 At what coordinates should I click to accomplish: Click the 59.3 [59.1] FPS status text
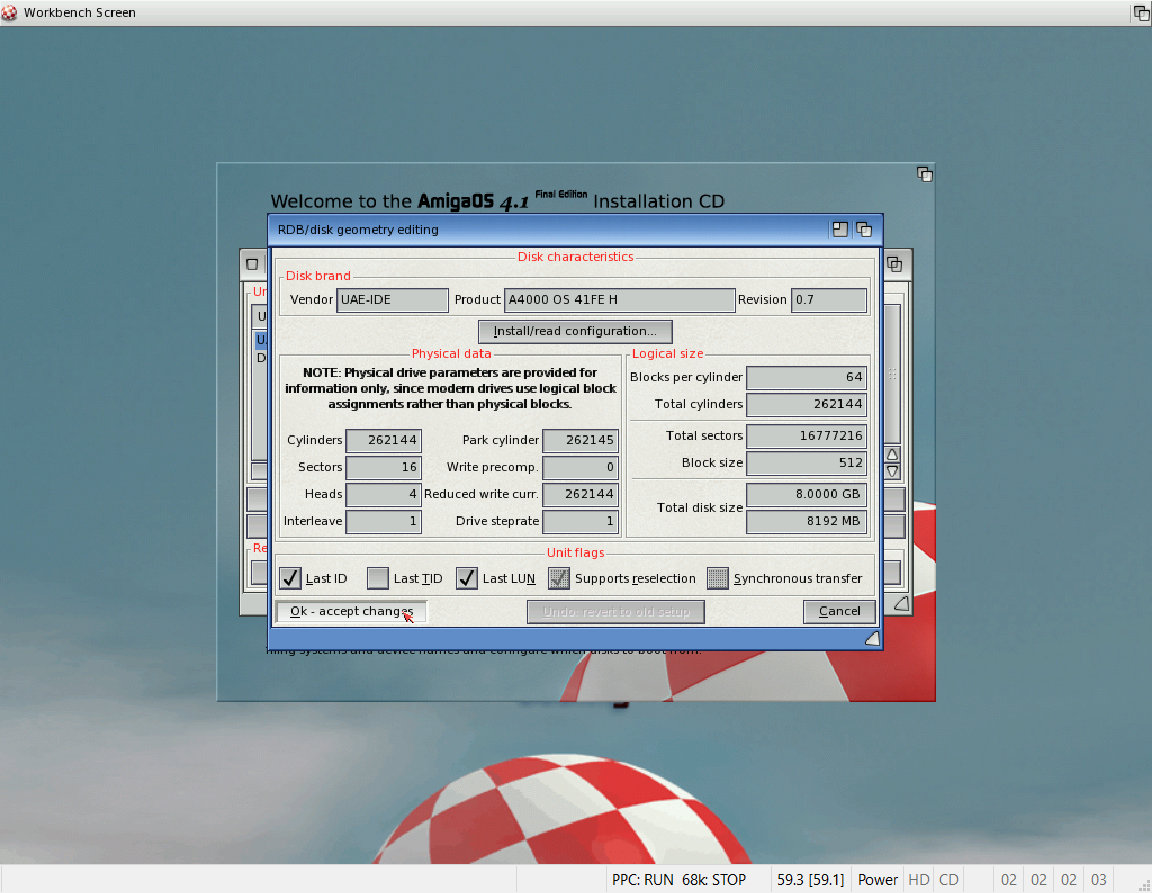click(x=810, y=880)
